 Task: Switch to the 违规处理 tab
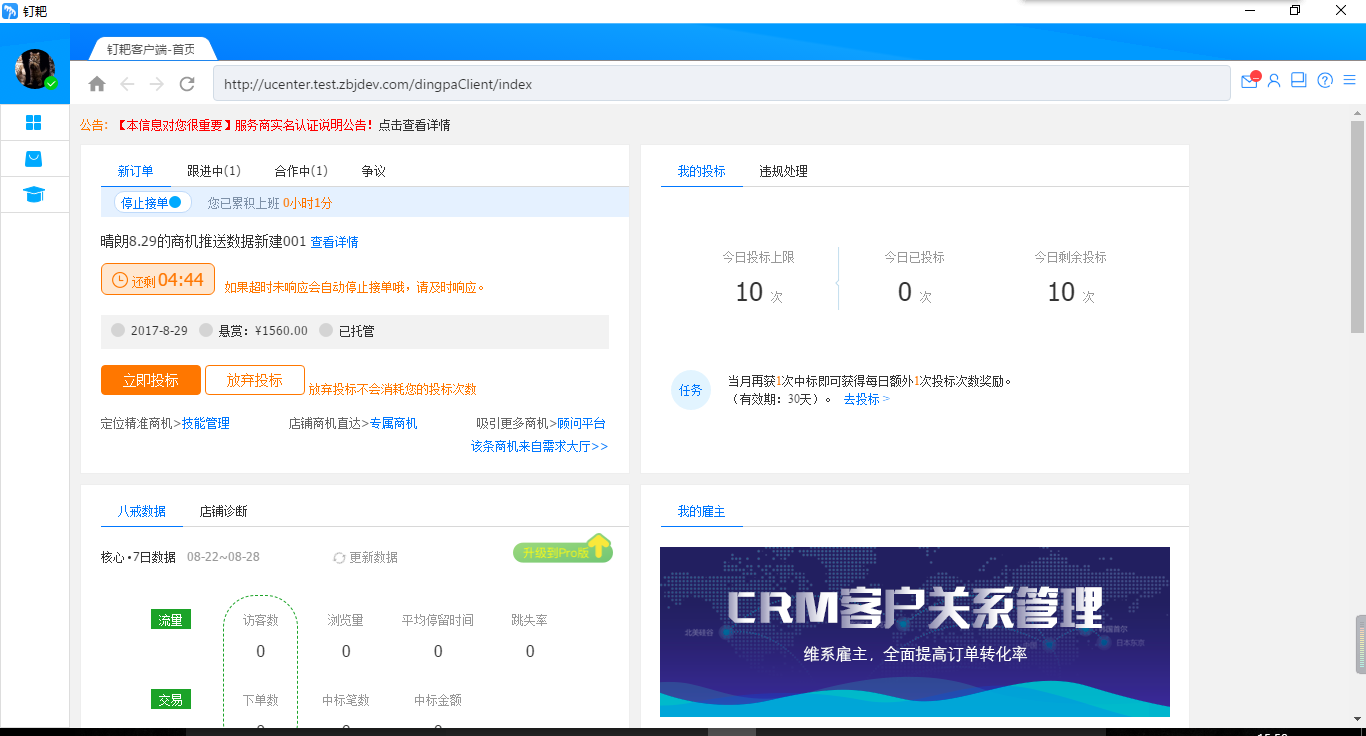pos(783,171)
